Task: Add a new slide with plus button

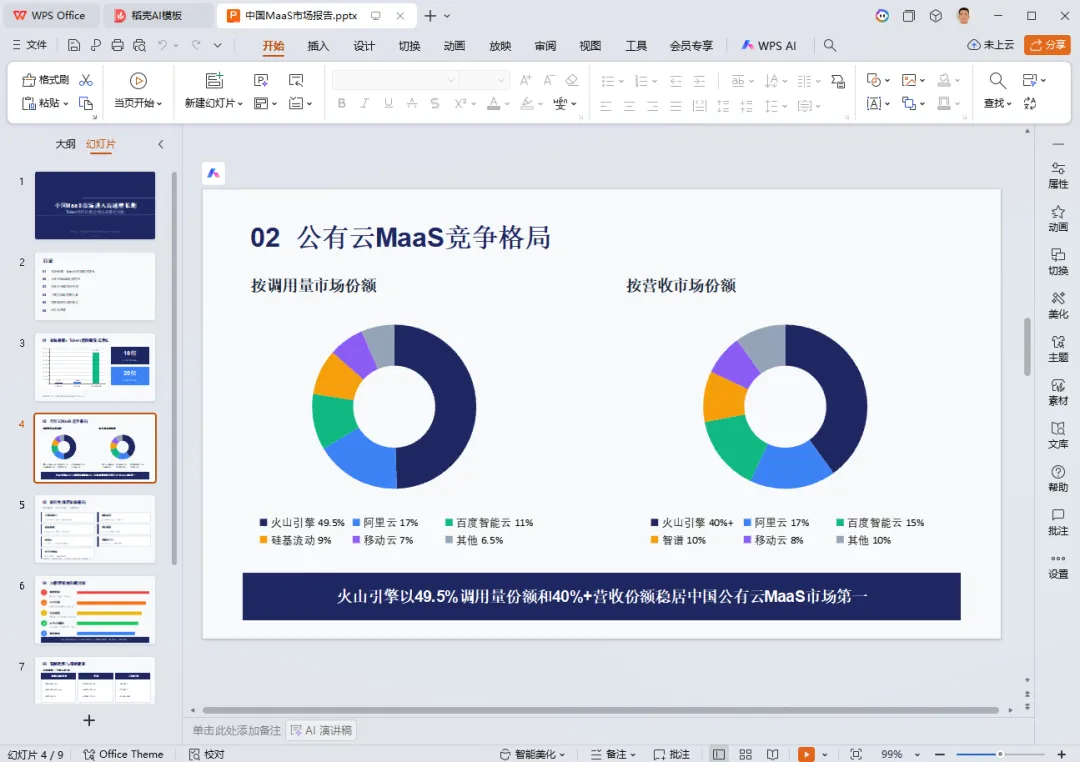Action: click(x=89, y=720)
